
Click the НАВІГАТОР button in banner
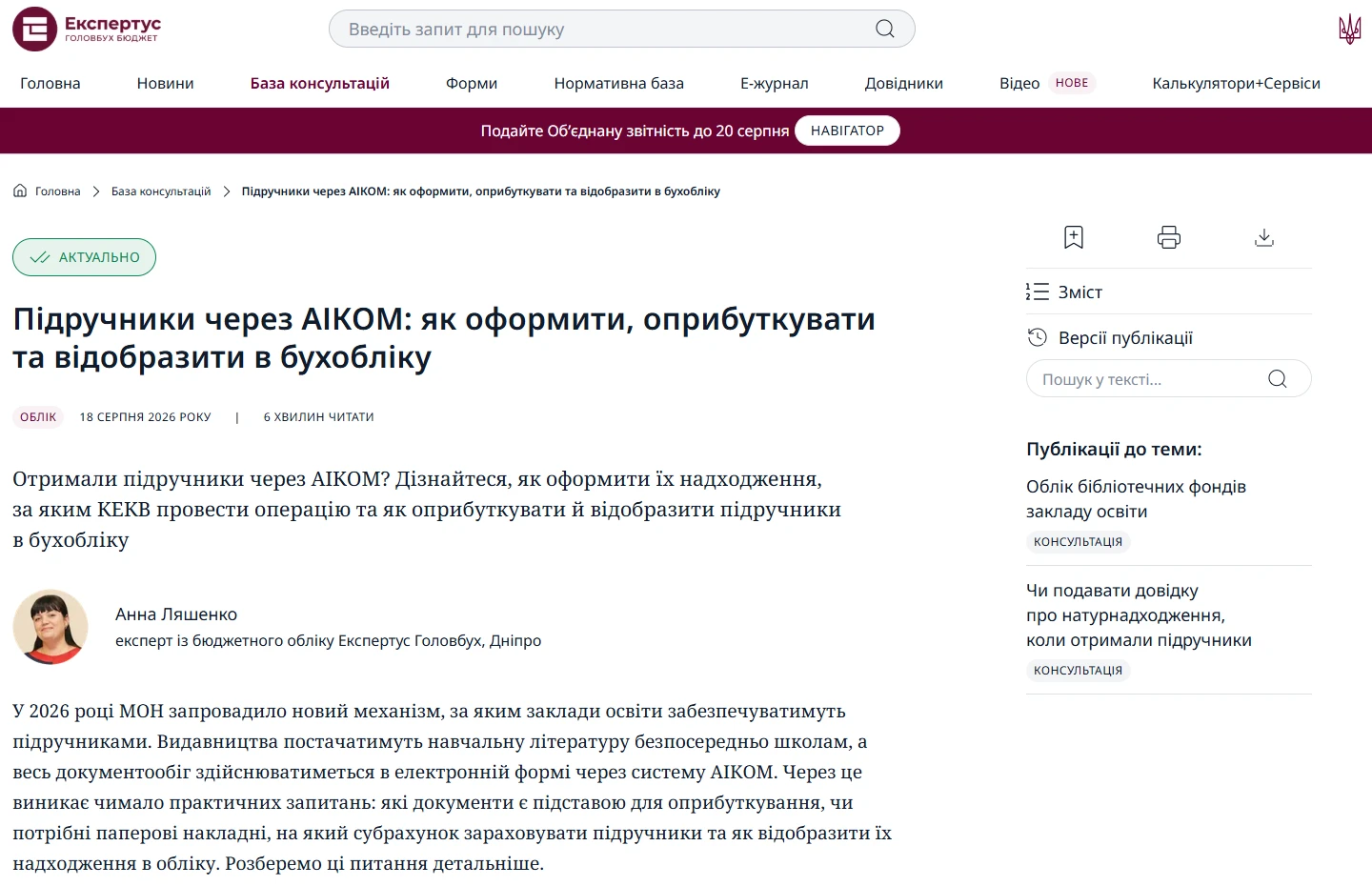tap(847, 131)
